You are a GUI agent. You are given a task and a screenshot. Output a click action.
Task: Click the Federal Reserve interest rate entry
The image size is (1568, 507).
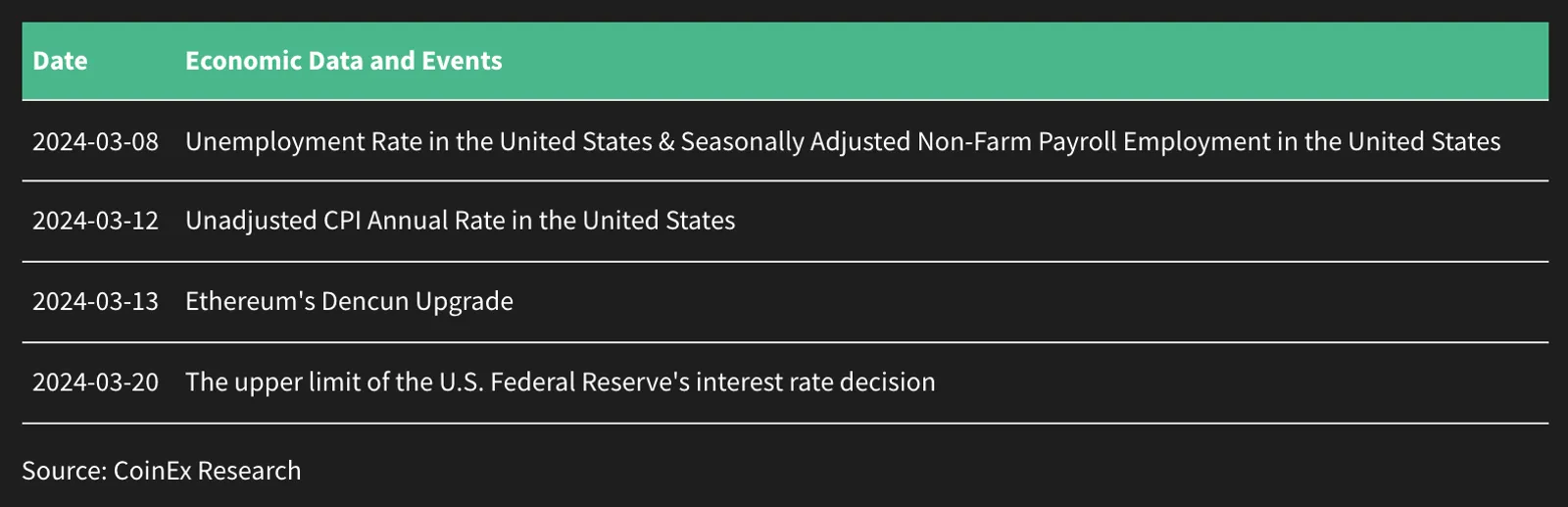pos(560,382)
